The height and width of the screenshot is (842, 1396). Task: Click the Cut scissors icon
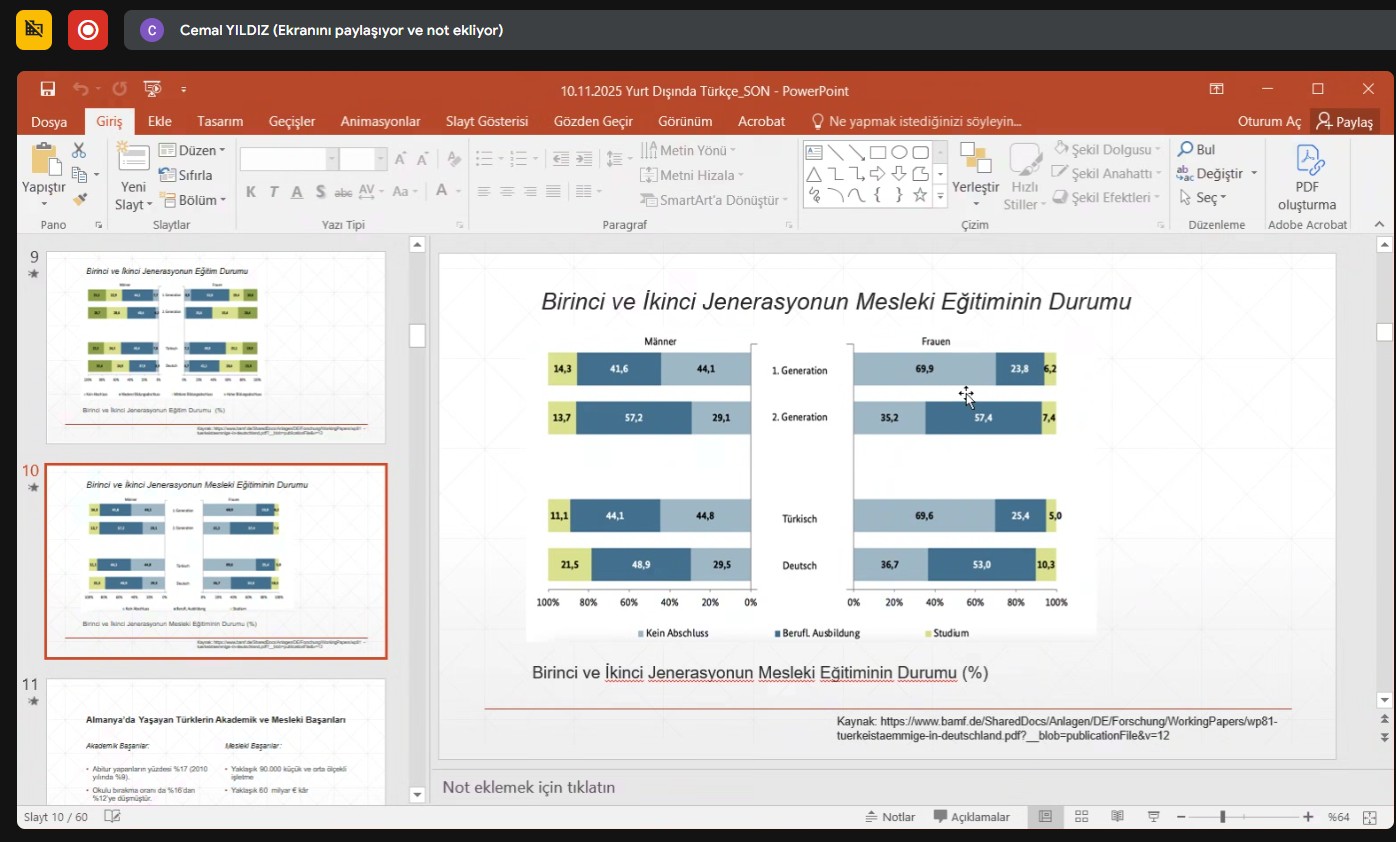click(79, 151)
